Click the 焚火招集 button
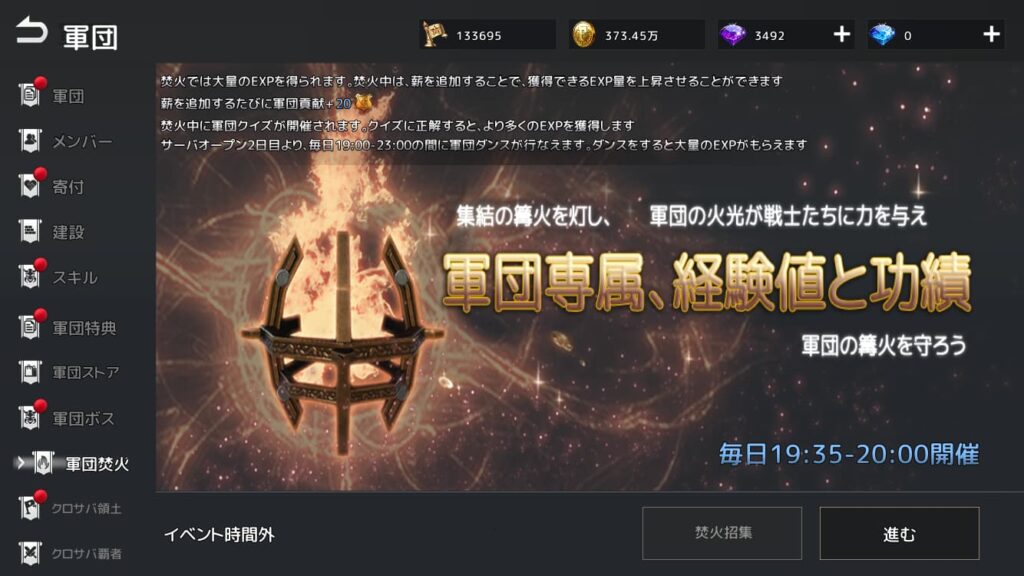The height and width of the screenshot is (576, 1024). pyautogui.click(x=722, y=533)
